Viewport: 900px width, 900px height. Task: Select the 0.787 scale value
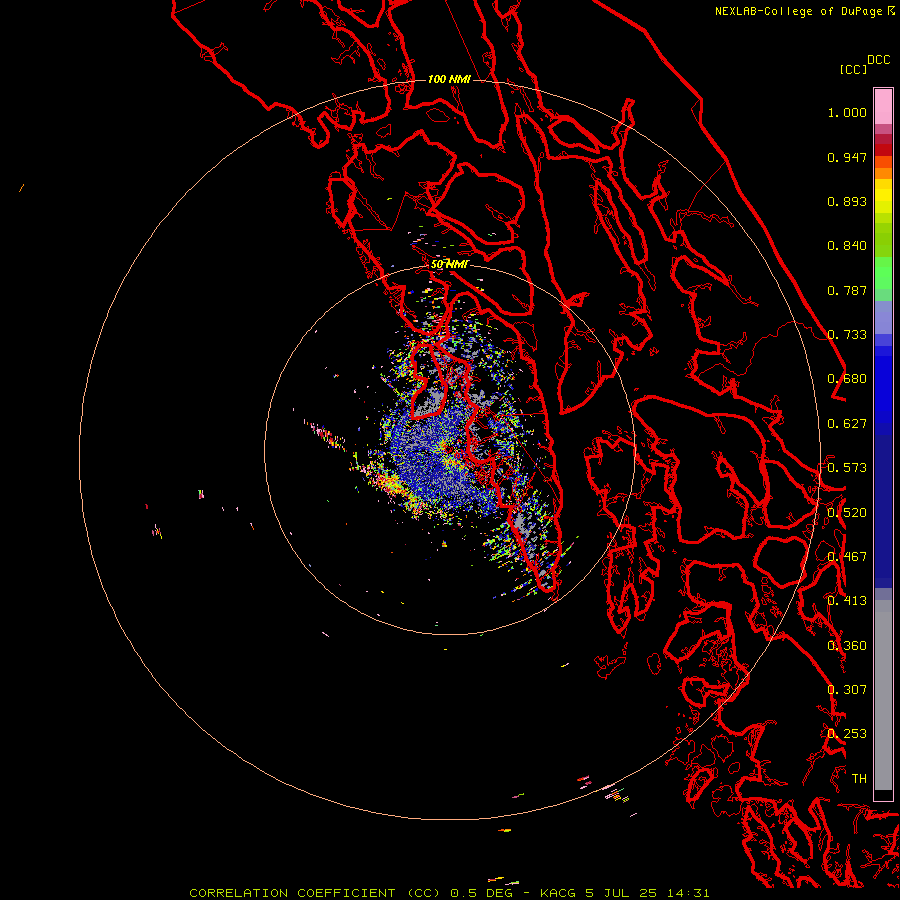[x=847, y=290]
